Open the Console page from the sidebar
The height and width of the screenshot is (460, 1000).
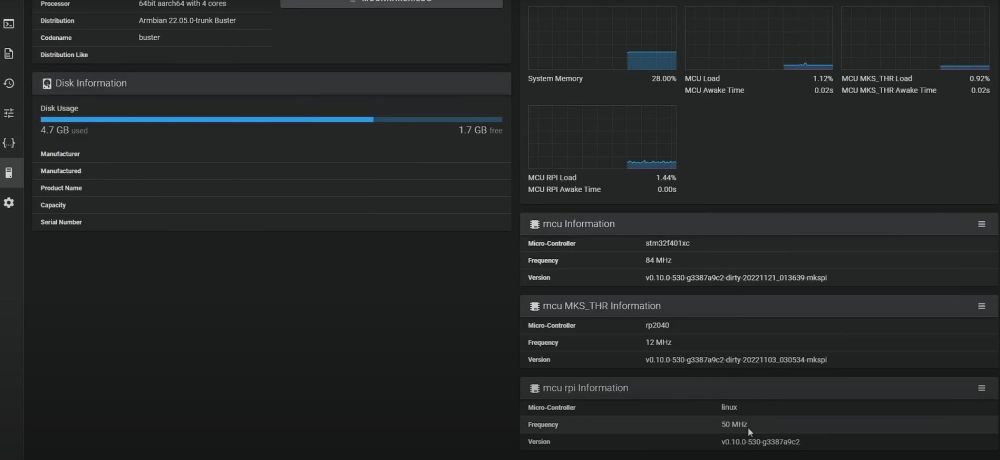click(x=9, y=24)
